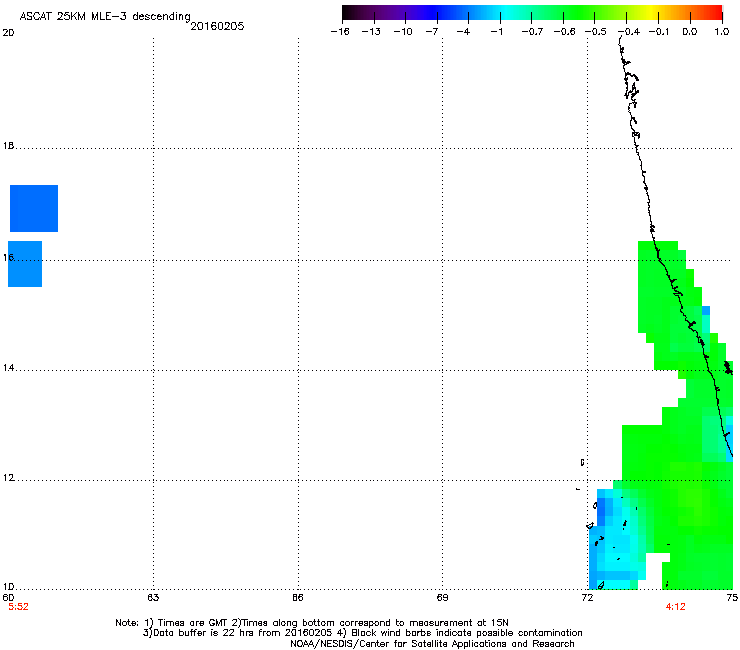Click the colorbar label '1.0'
Screen dimensions: 740x650
(x=722, y=32)
